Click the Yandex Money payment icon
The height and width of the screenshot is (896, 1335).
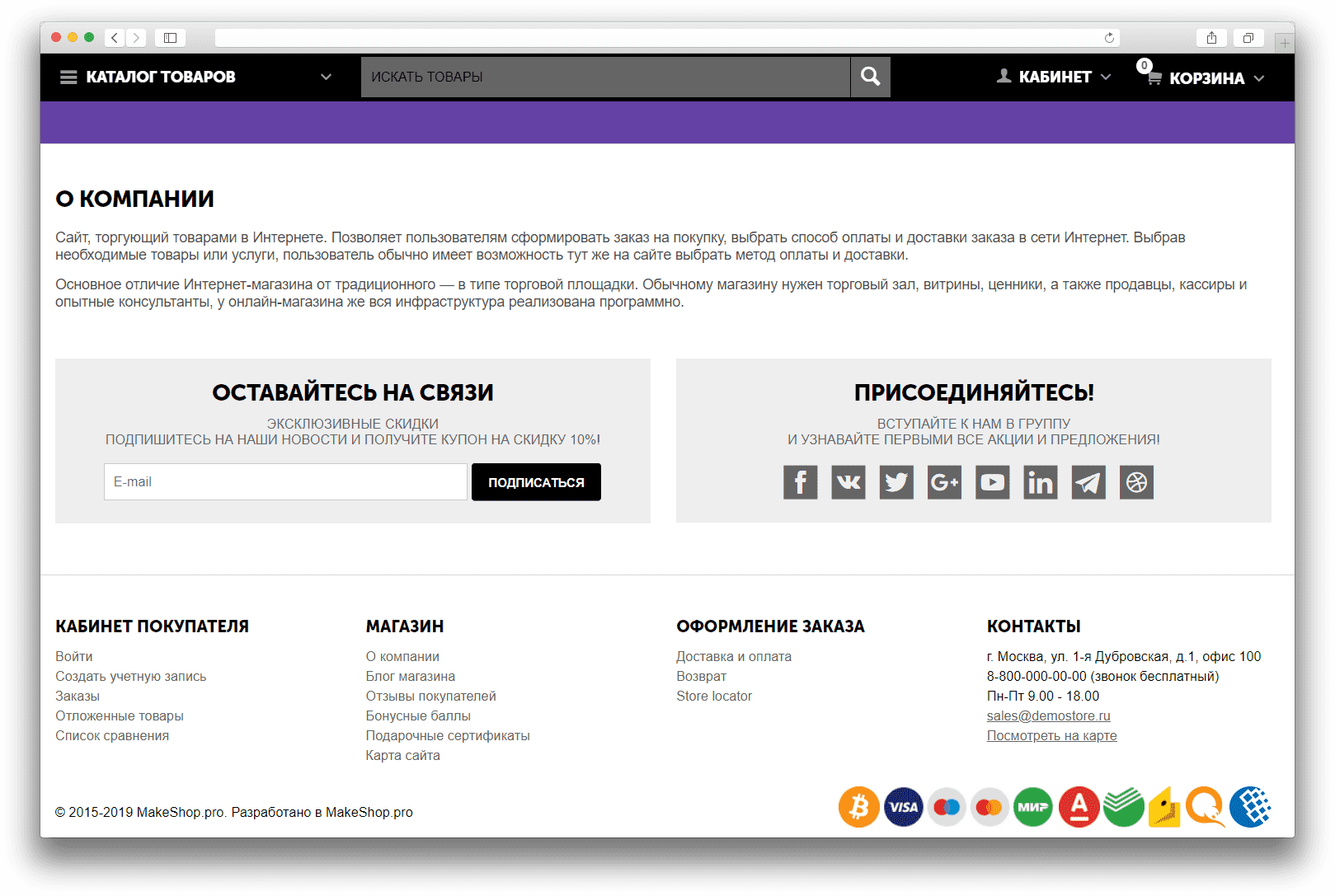[1164, 807]
